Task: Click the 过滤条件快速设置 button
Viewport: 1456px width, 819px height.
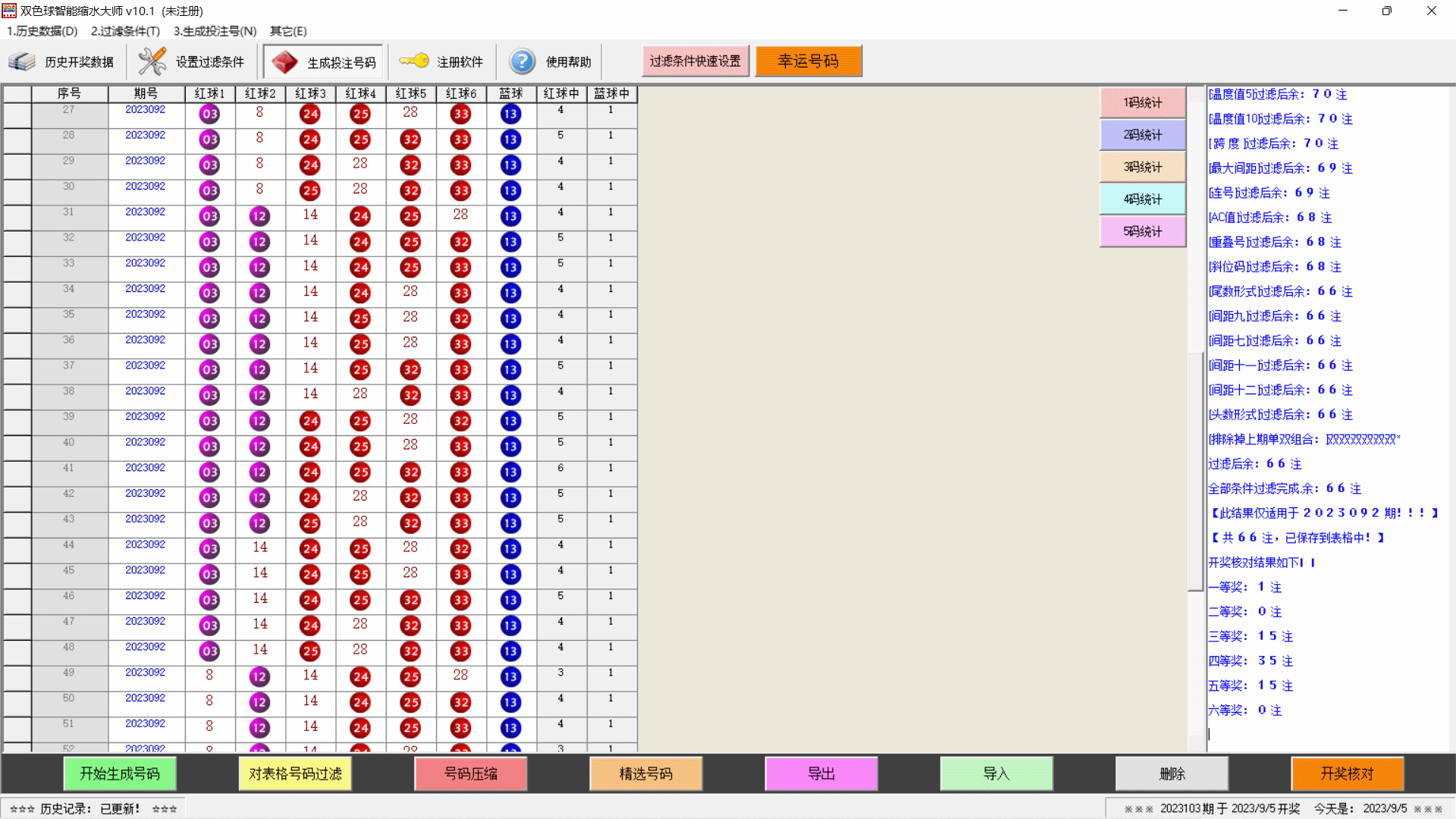Action: coord(695,61)
